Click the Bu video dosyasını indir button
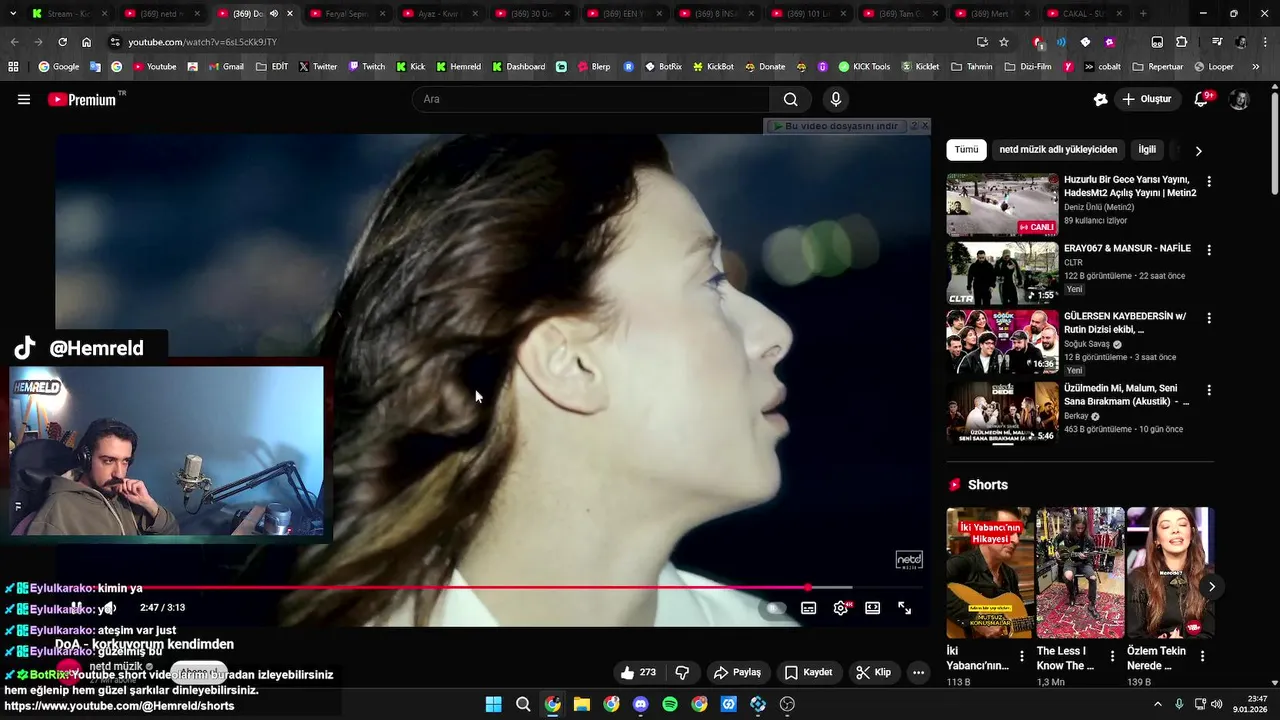This screenshot has width=1280, height=720. pyautogui.click(x=840, y=126)
